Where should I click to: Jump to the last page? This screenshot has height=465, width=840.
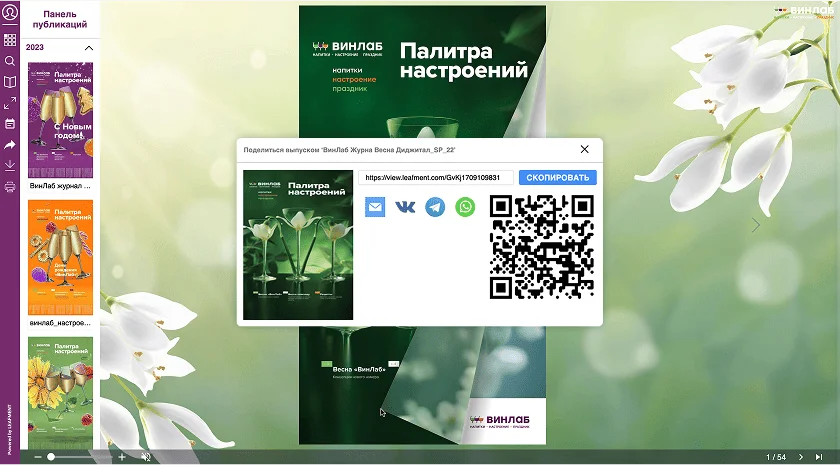point(819,457)
